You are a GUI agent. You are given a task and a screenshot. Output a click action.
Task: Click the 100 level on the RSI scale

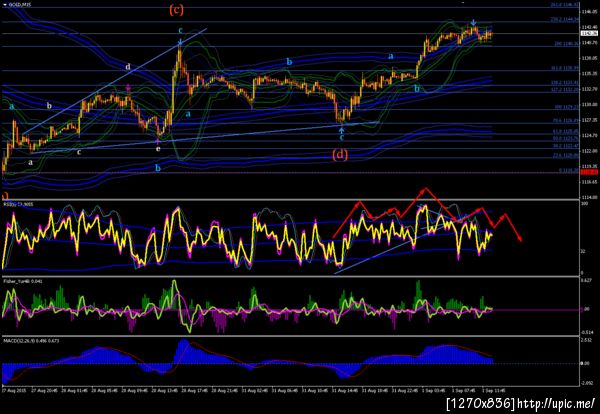pos(584,204)
